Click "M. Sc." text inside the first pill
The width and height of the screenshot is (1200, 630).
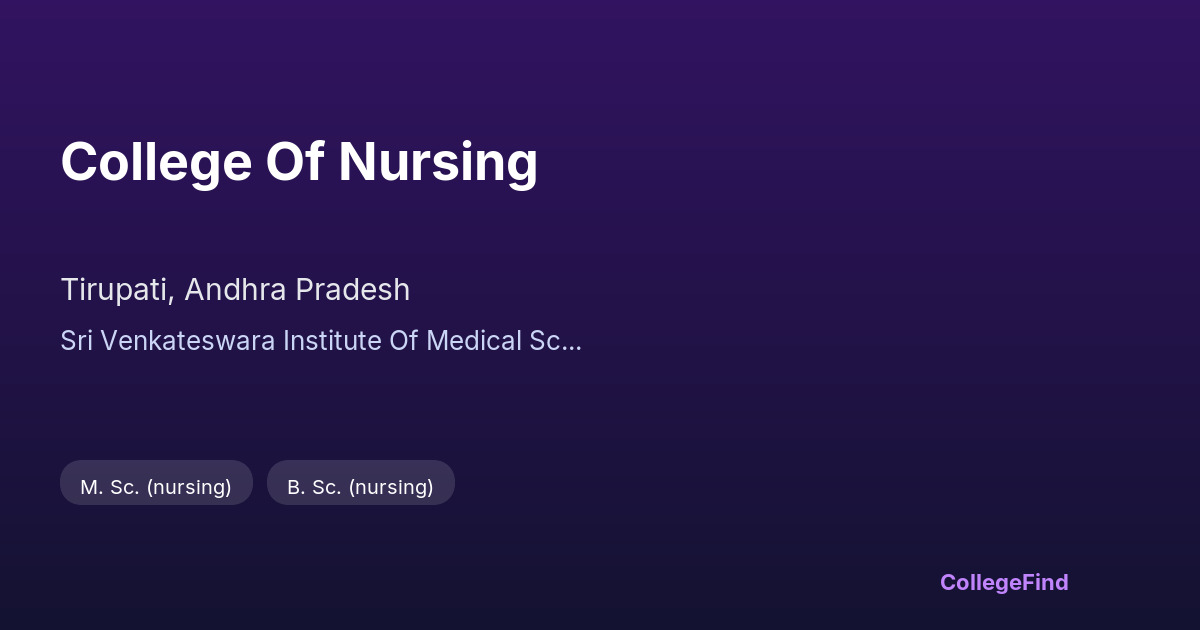pyautogui.click(x=109, y=487)
